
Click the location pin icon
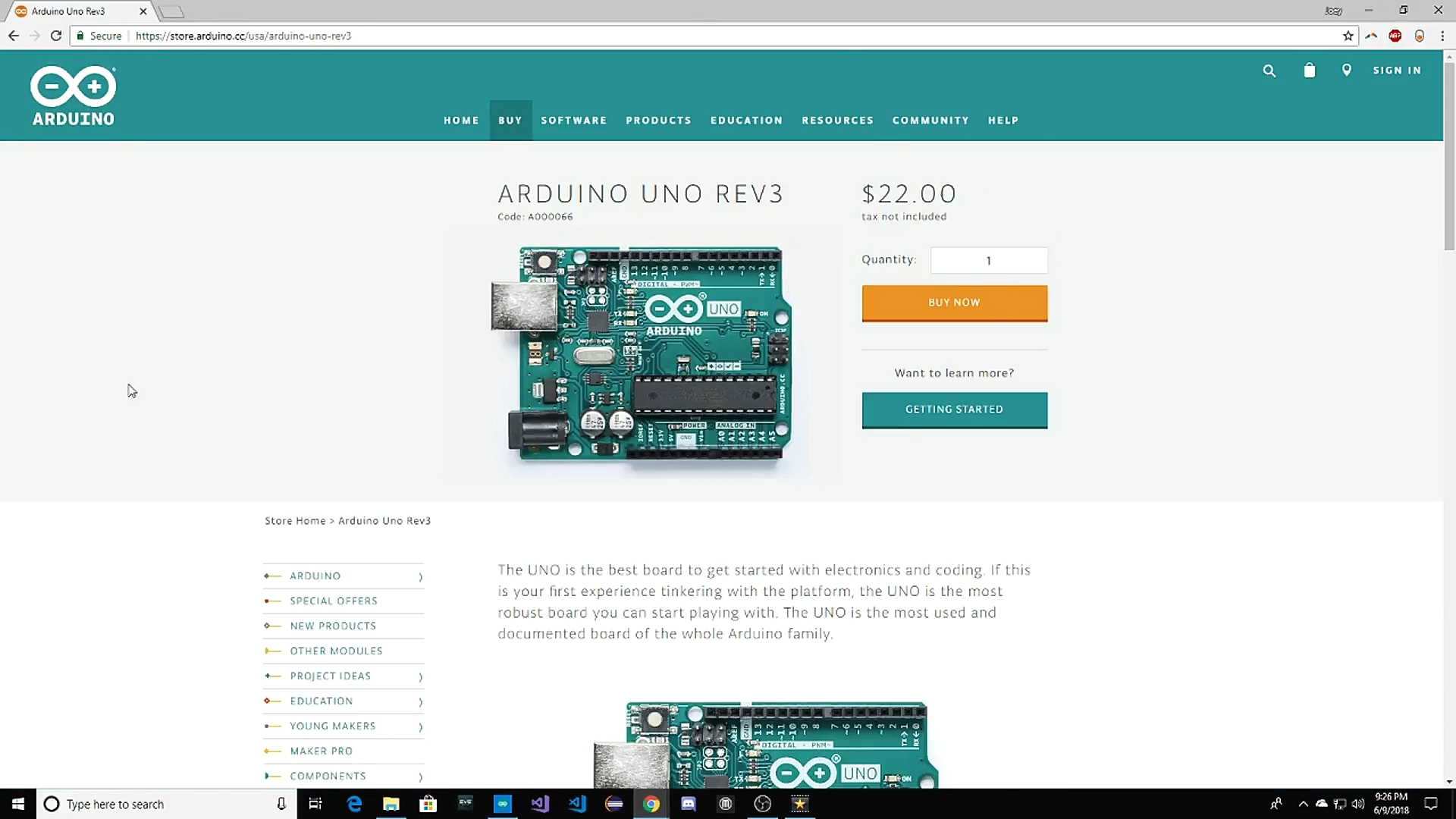pos(1346,70)
